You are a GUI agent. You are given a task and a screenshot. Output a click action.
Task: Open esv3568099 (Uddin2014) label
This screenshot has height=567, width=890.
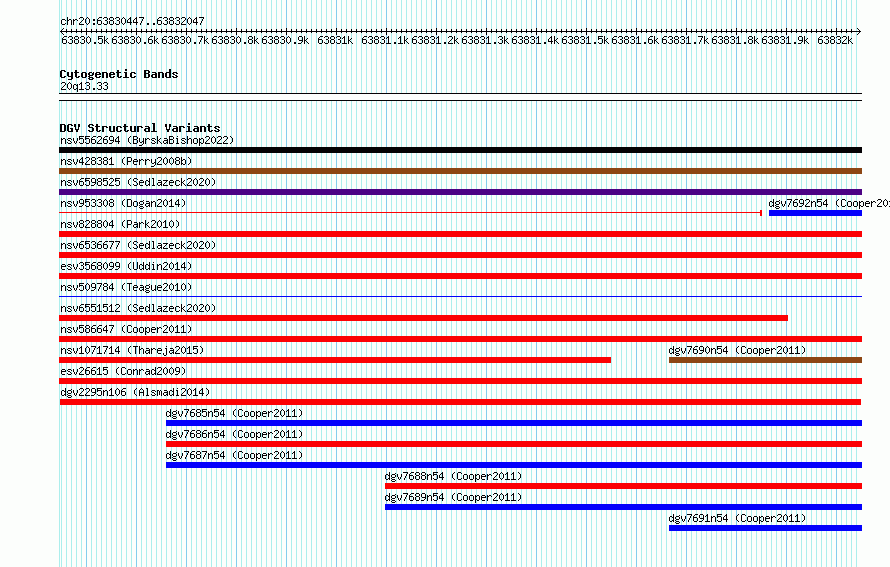[126, 266]
